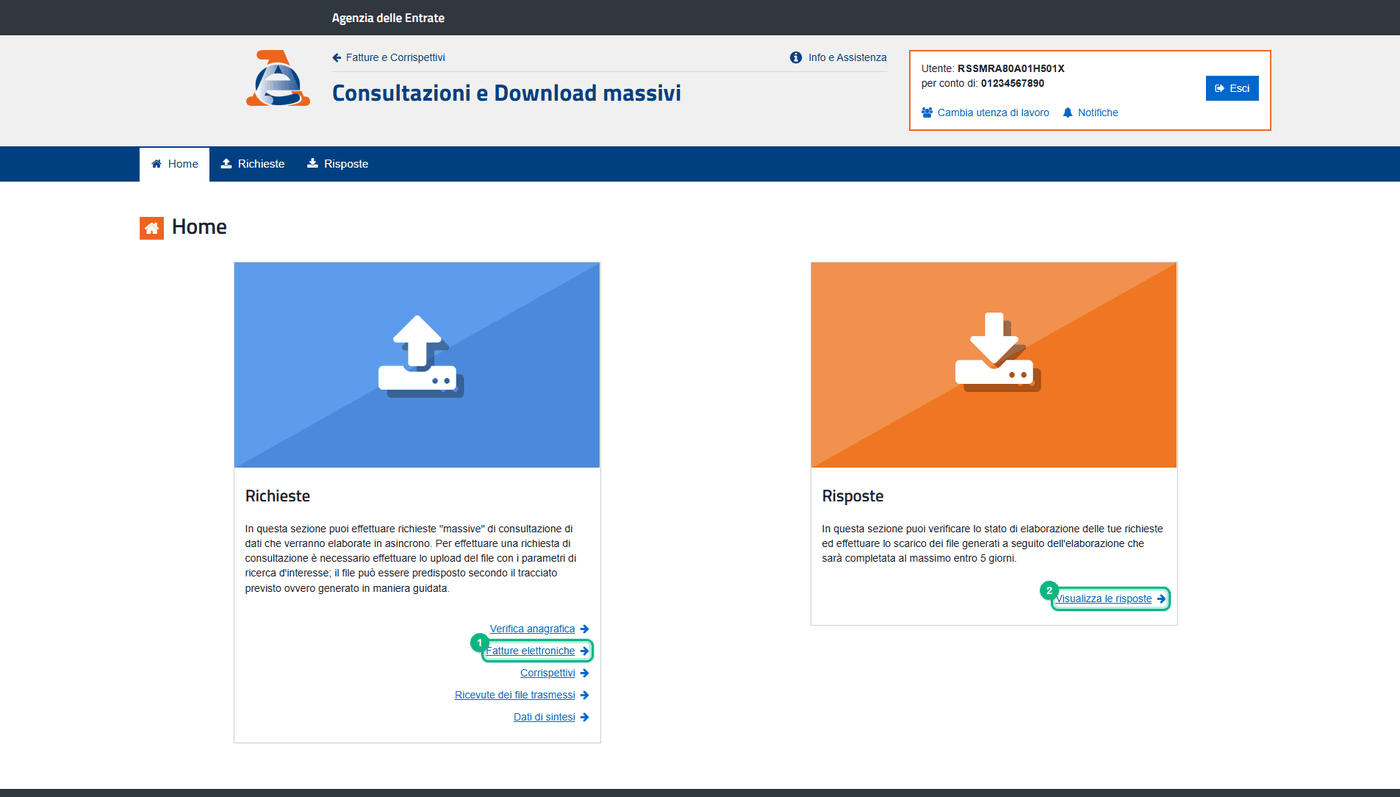Screen dimensions: 1400x797
Task: Click the arrow next to Verifica anagrafica
Action: tap(584, 629)
